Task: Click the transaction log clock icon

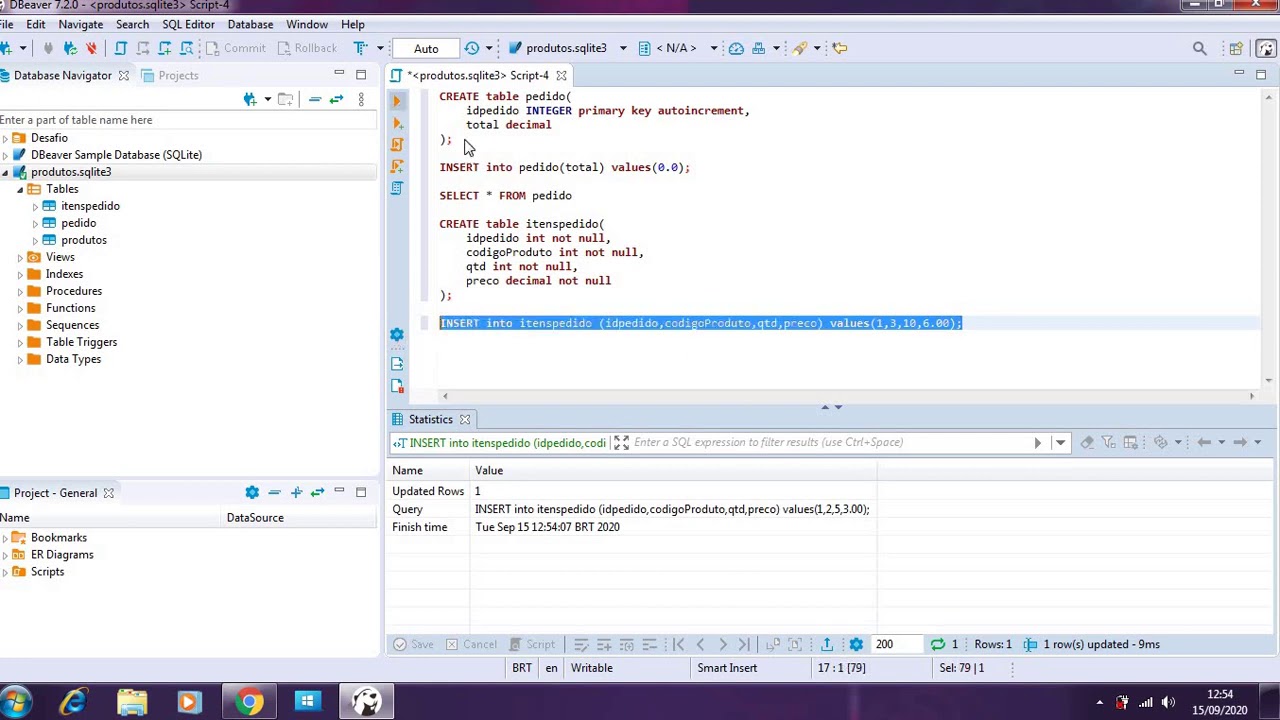Action: pos(472,48)
